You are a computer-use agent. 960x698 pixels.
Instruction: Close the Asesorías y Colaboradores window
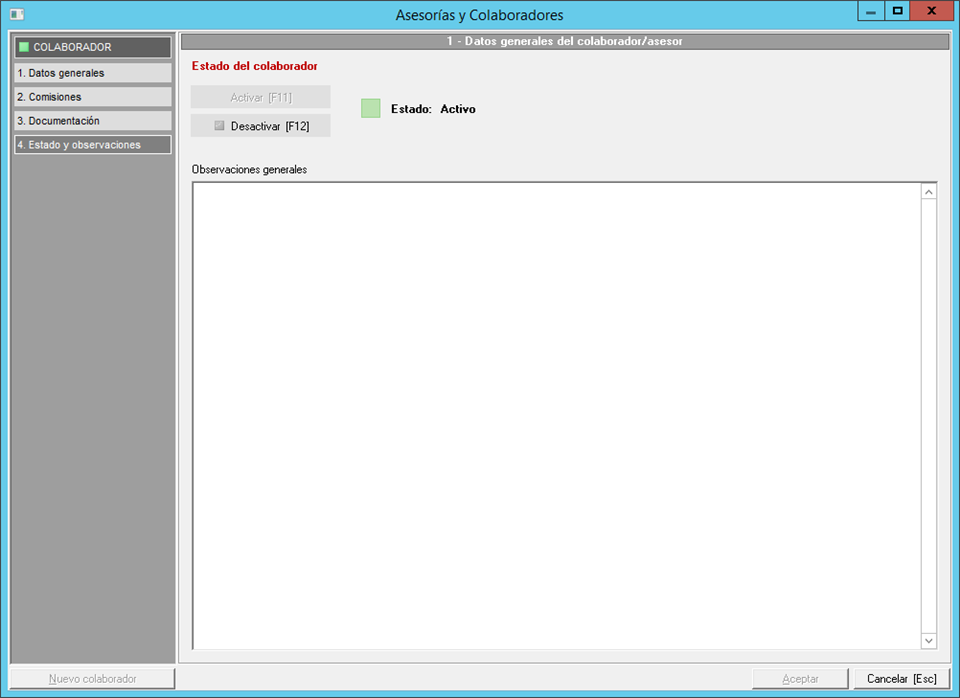931,11
